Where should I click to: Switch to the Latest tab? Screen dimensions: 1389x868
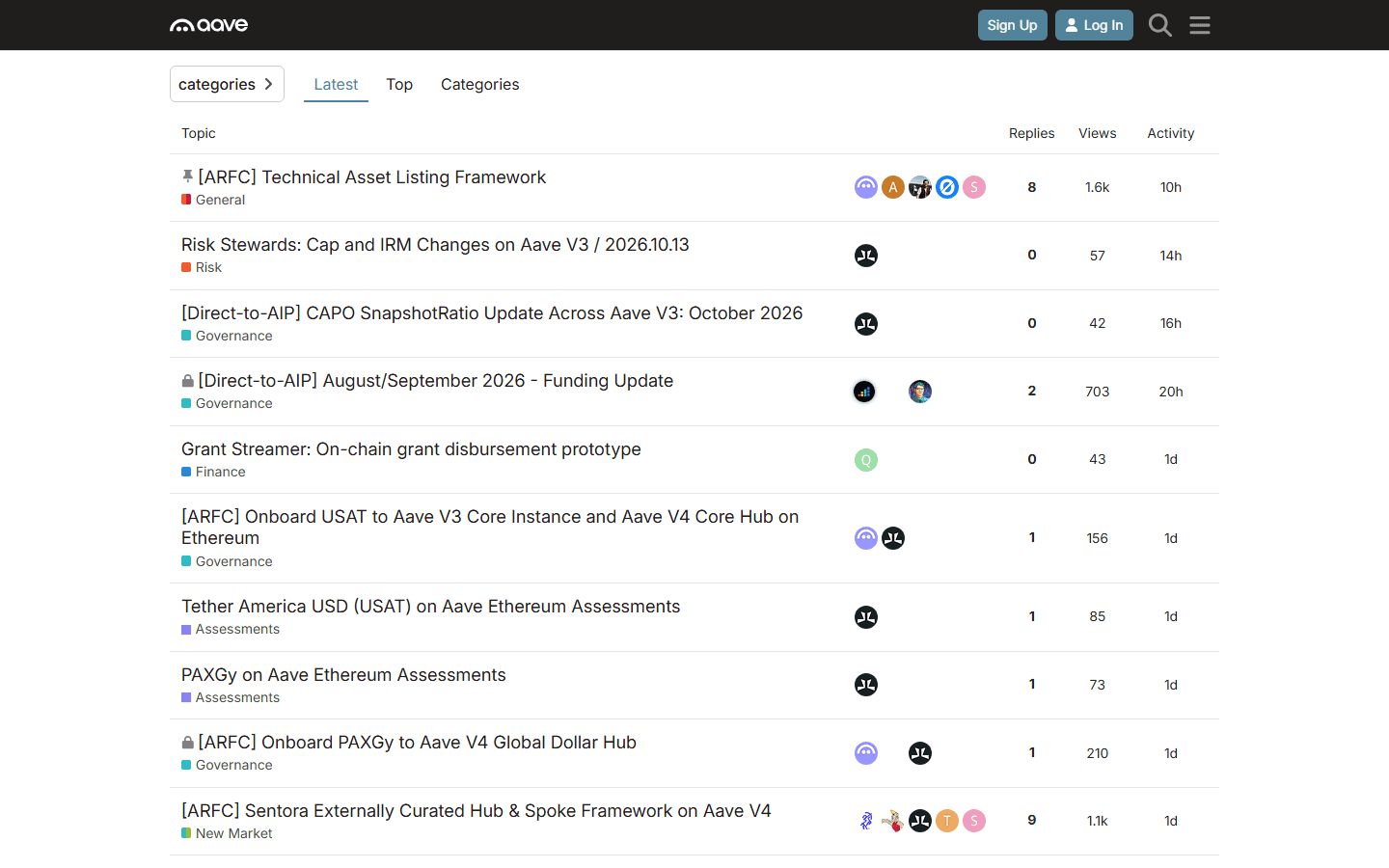pos(336,84)
